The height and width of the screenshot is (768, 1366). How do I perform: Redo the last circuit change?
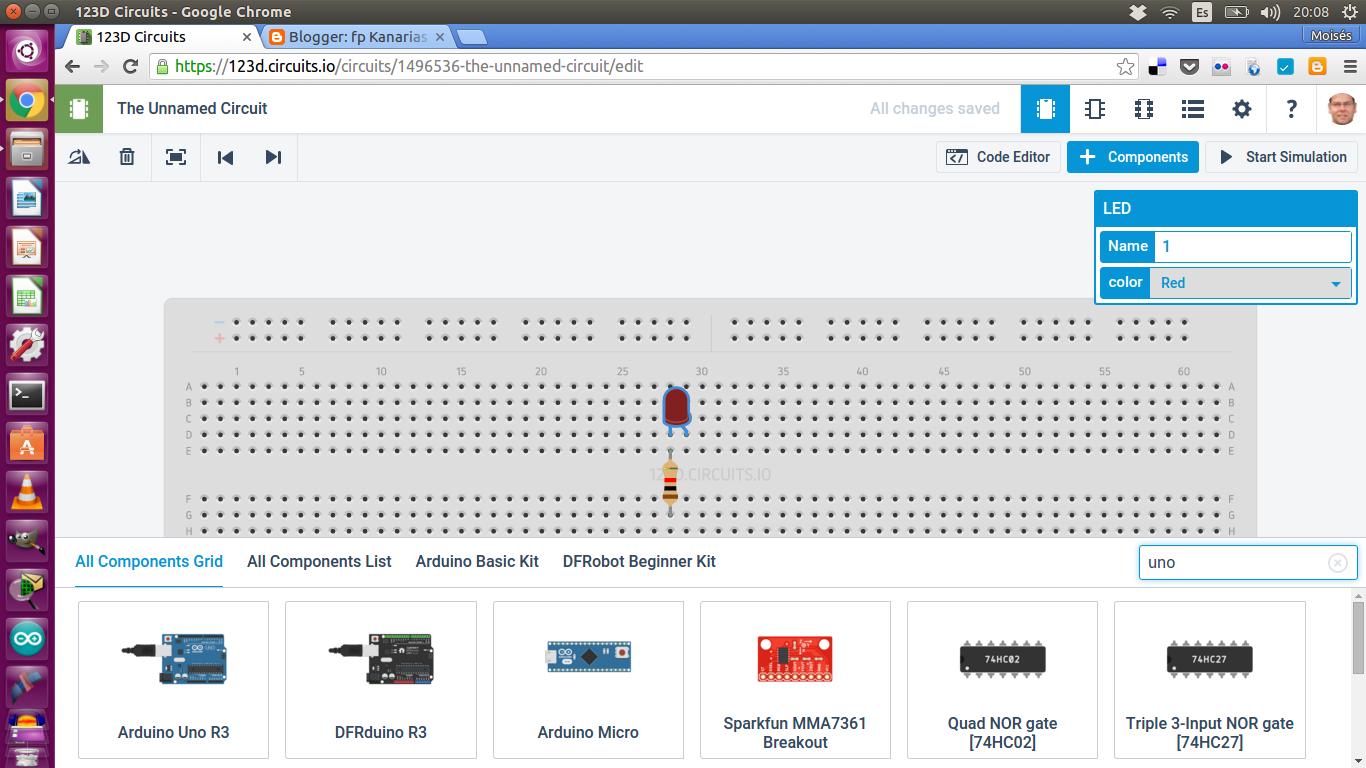(x=273, y=157)
